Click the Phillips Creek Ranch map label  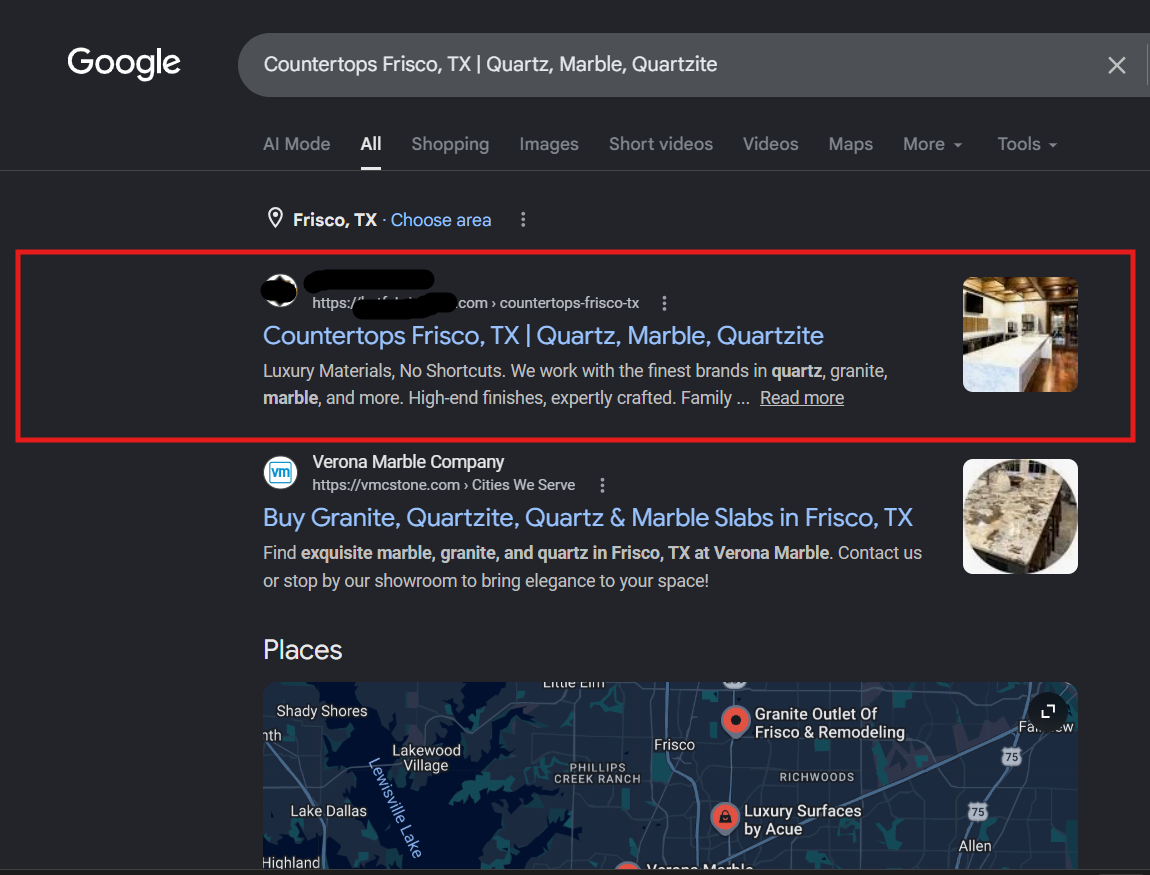click(597, 773)
